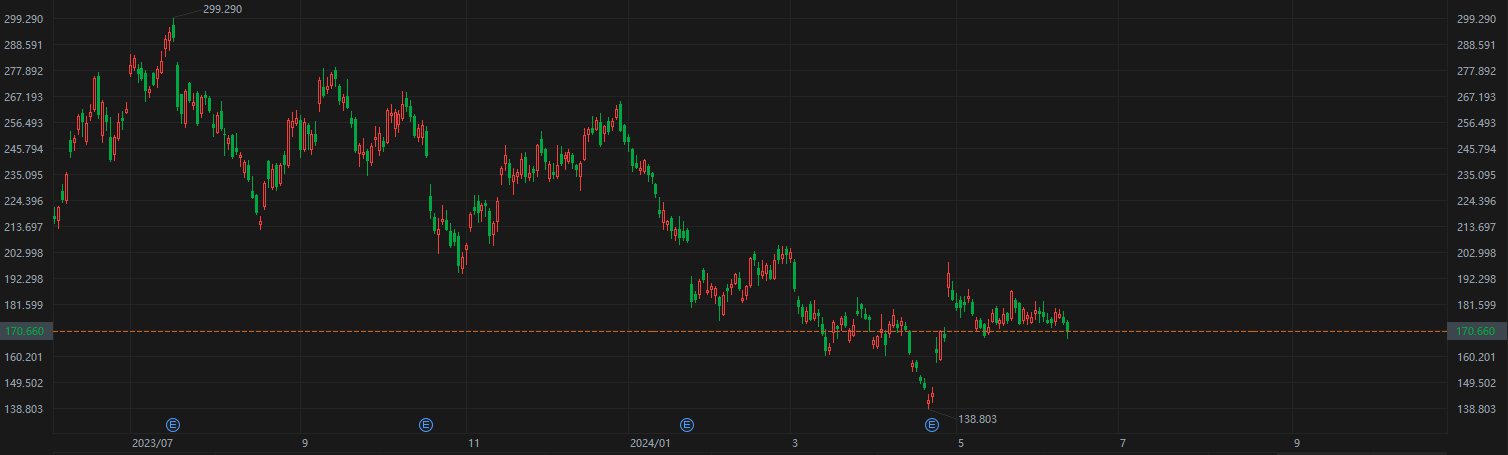Screen dimensions: 1508x455
Task: Click the 138.803 low price annotation
Action: pyautogui.click(x=977, y=419)
